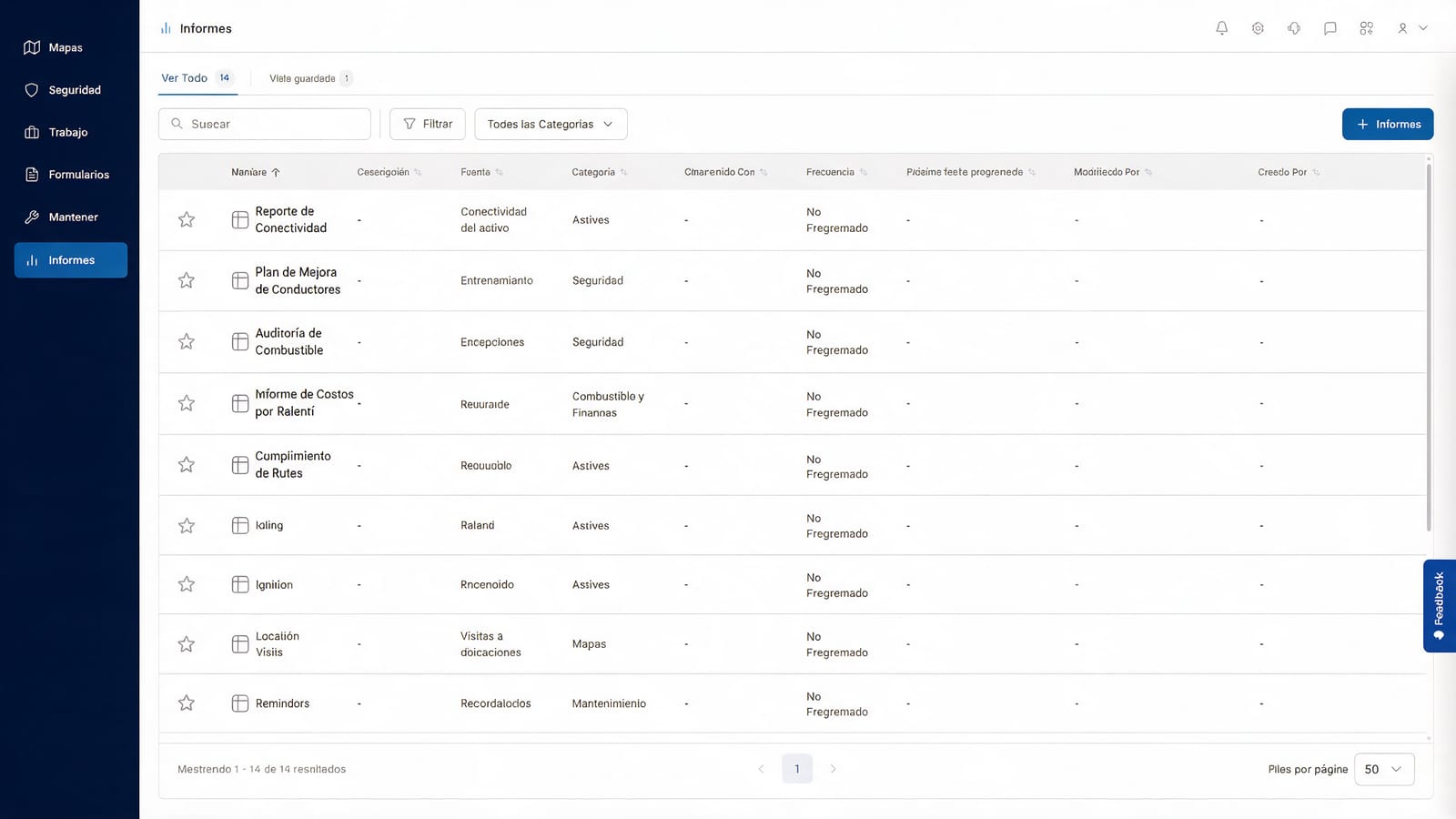Open the settings gear icon

[1258, 28]
